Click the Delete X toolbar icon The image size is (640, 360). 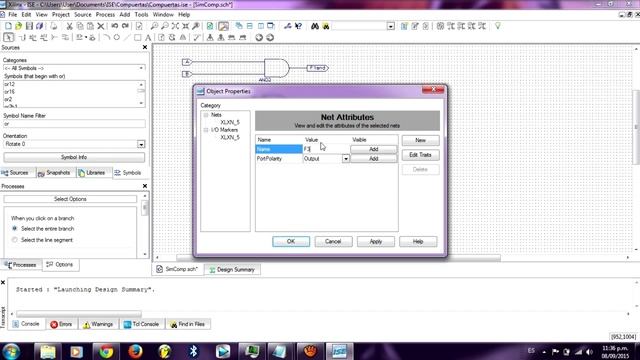click(101, 26)
